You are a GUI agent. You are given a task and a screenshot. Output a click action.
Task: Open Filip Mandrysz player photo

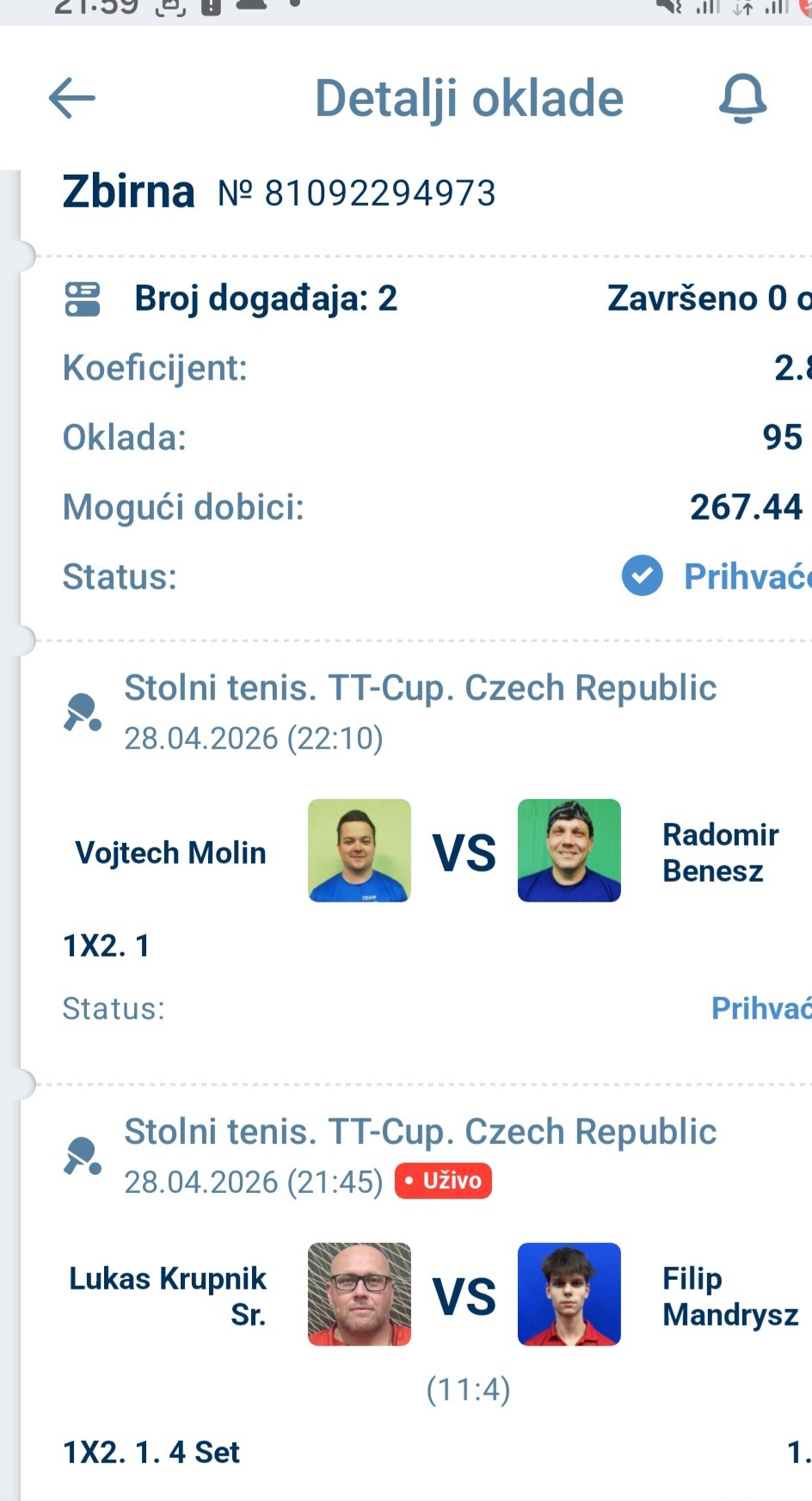[569, 1294]
